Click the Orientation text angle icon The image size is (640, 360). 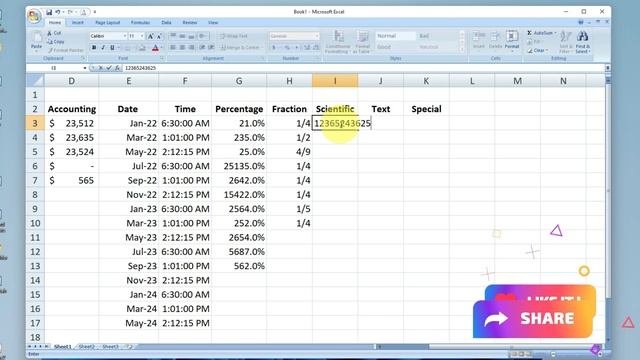[x=203, y=36]
